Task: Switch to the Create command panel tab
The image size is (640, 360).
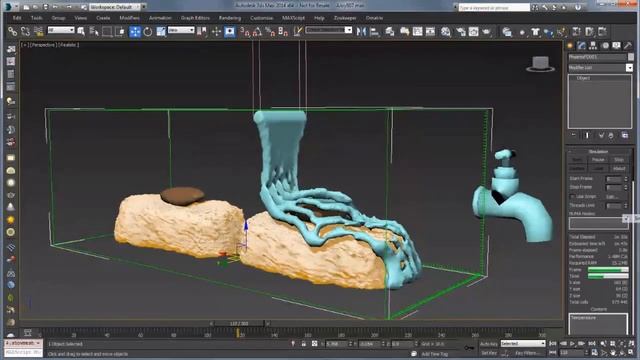Action: 571,45
